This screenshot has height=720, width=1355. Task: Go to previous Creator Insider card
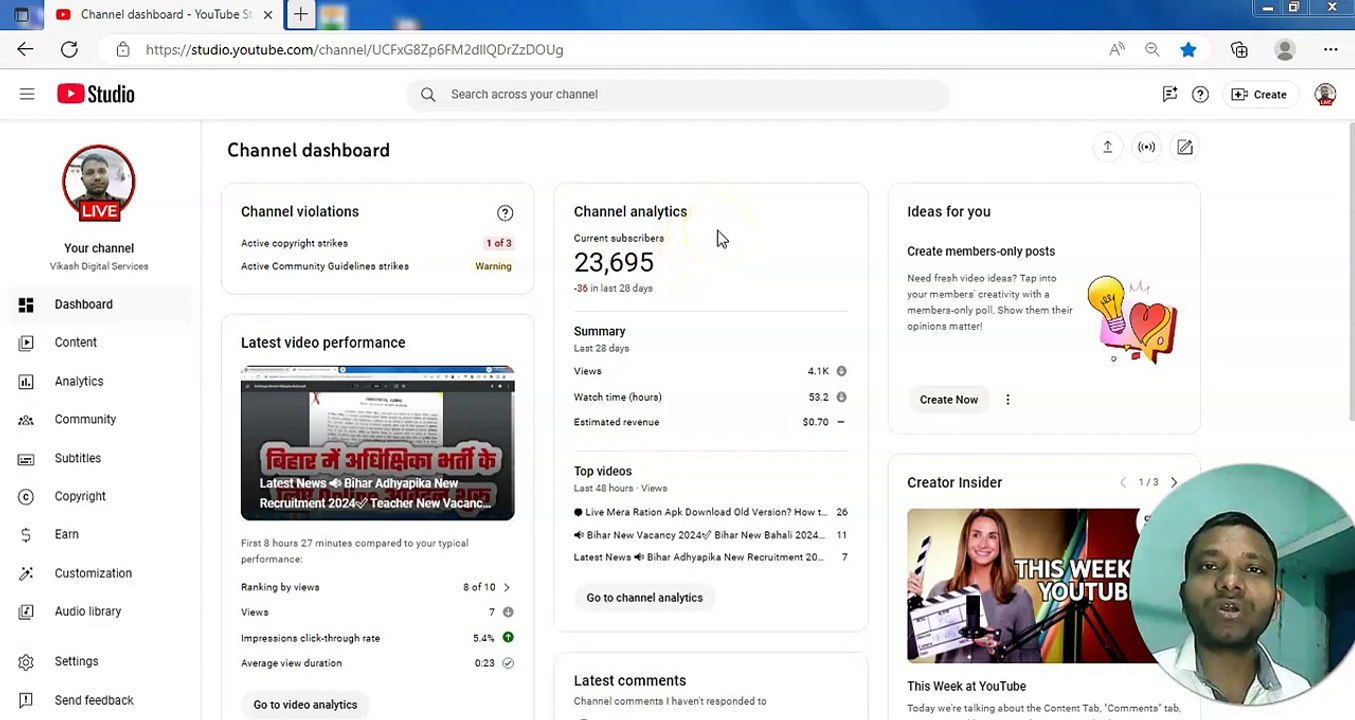coord(1122,482)
